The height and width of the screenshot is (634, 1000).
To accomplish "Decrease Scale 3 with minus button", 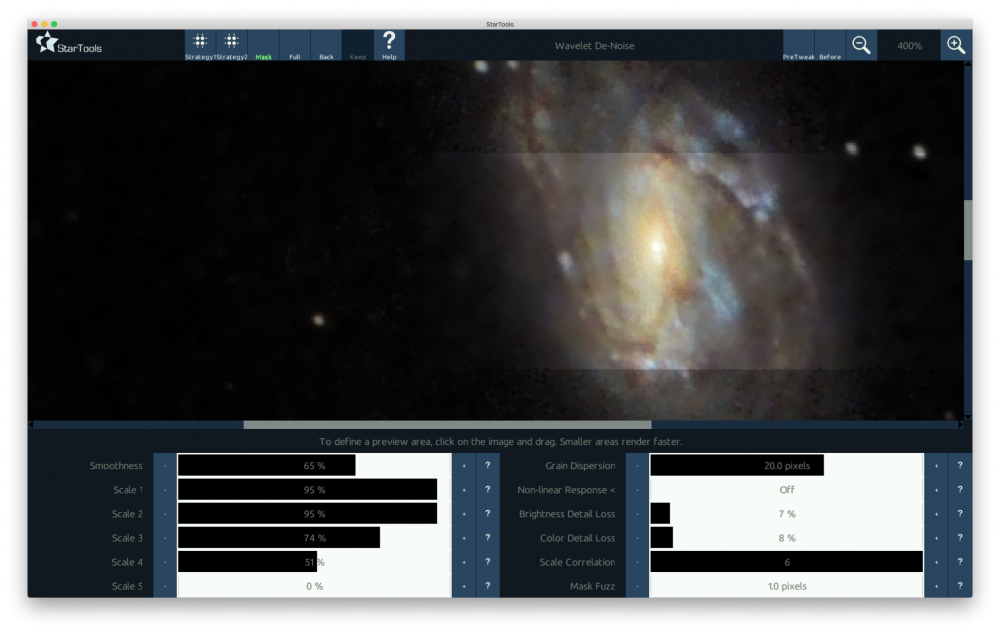I will [x=165, y=538].
